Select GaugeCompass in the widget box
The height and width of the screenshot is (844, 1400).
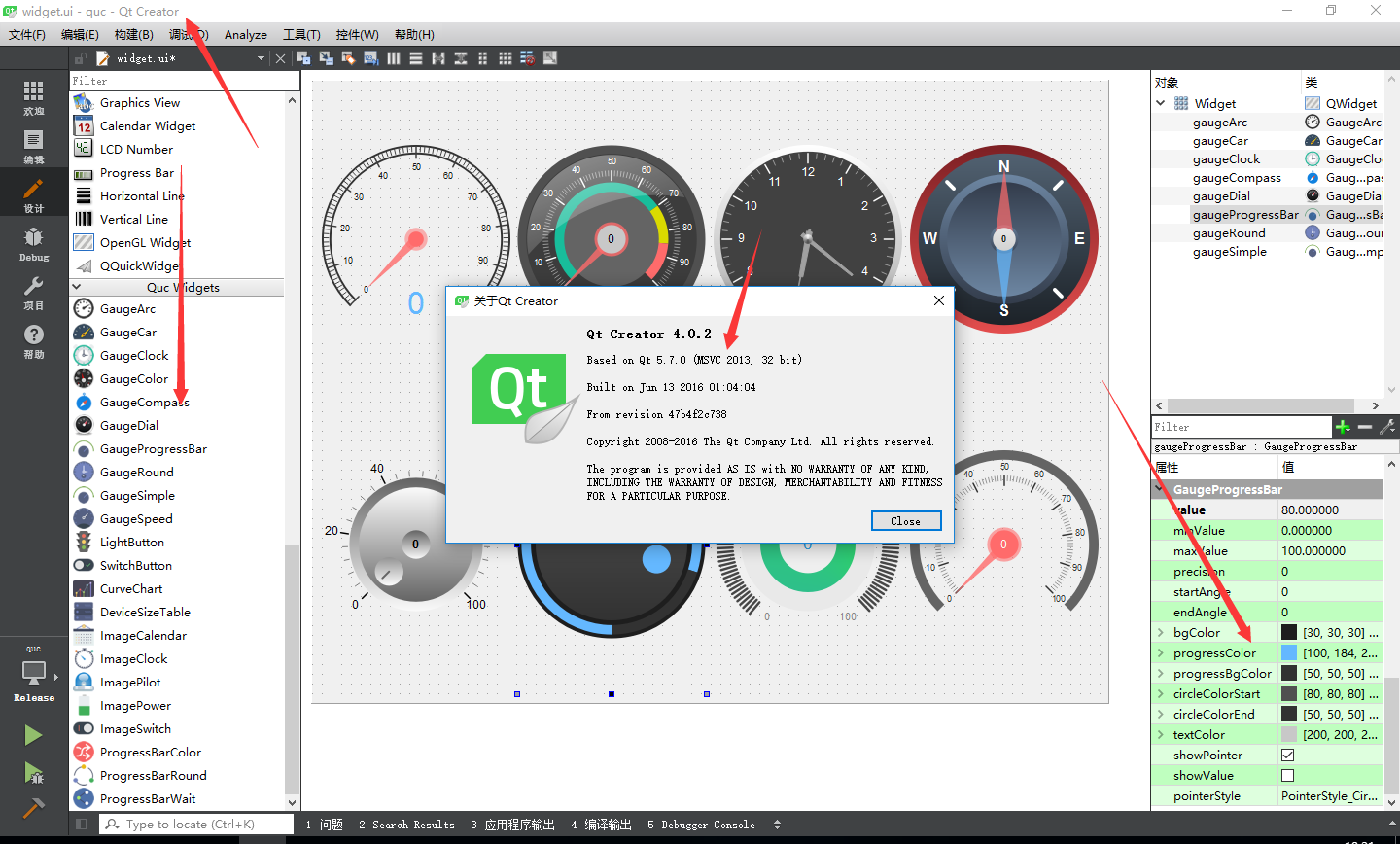[145, 402]
